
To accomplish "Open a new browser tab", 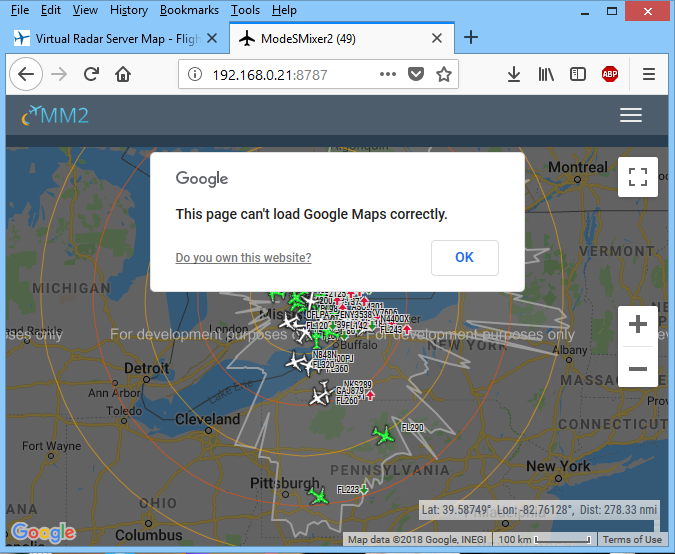I will click(x=471, y=37).
